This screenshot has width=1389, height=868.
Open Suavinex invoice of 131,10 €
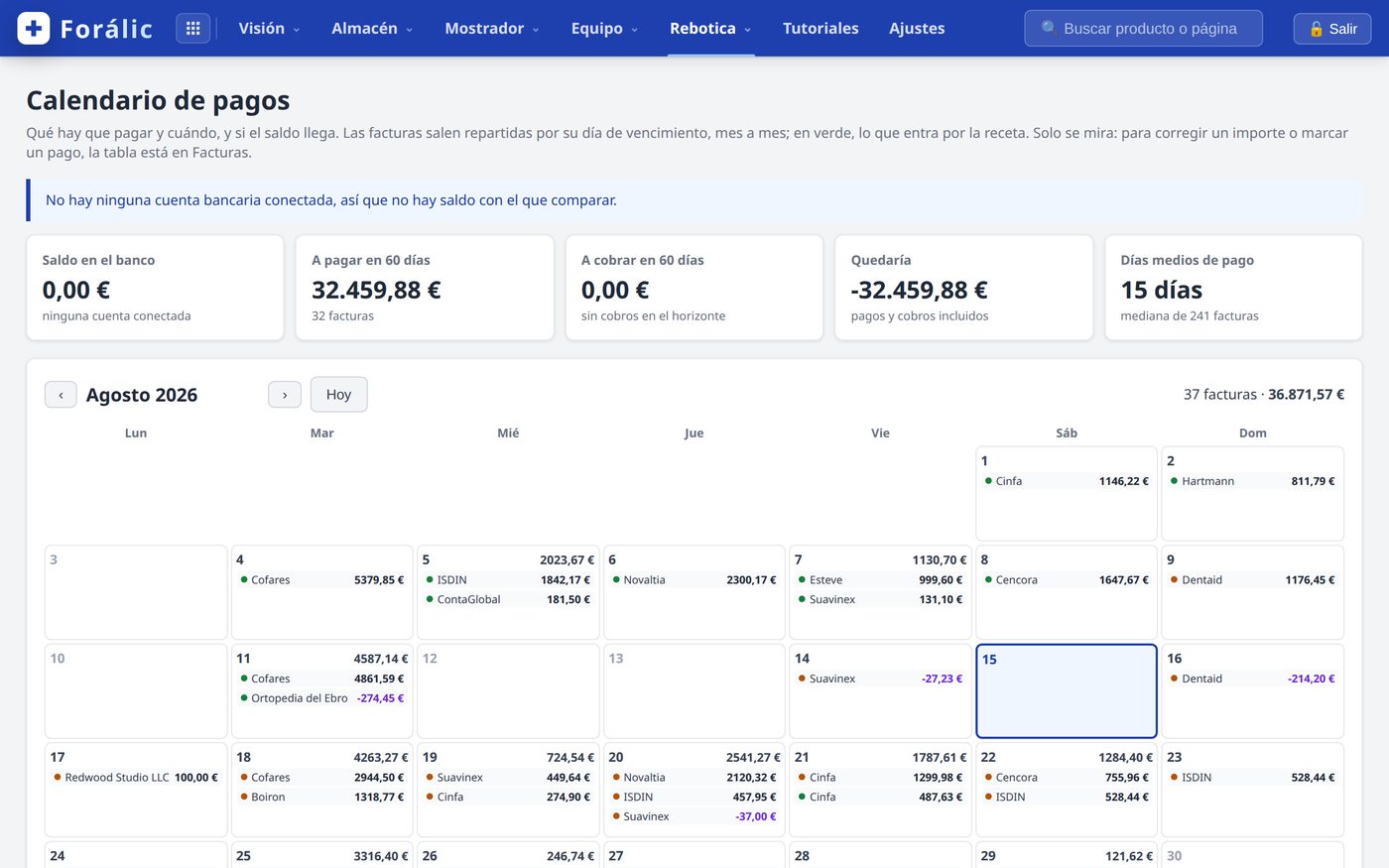[880, 600]
